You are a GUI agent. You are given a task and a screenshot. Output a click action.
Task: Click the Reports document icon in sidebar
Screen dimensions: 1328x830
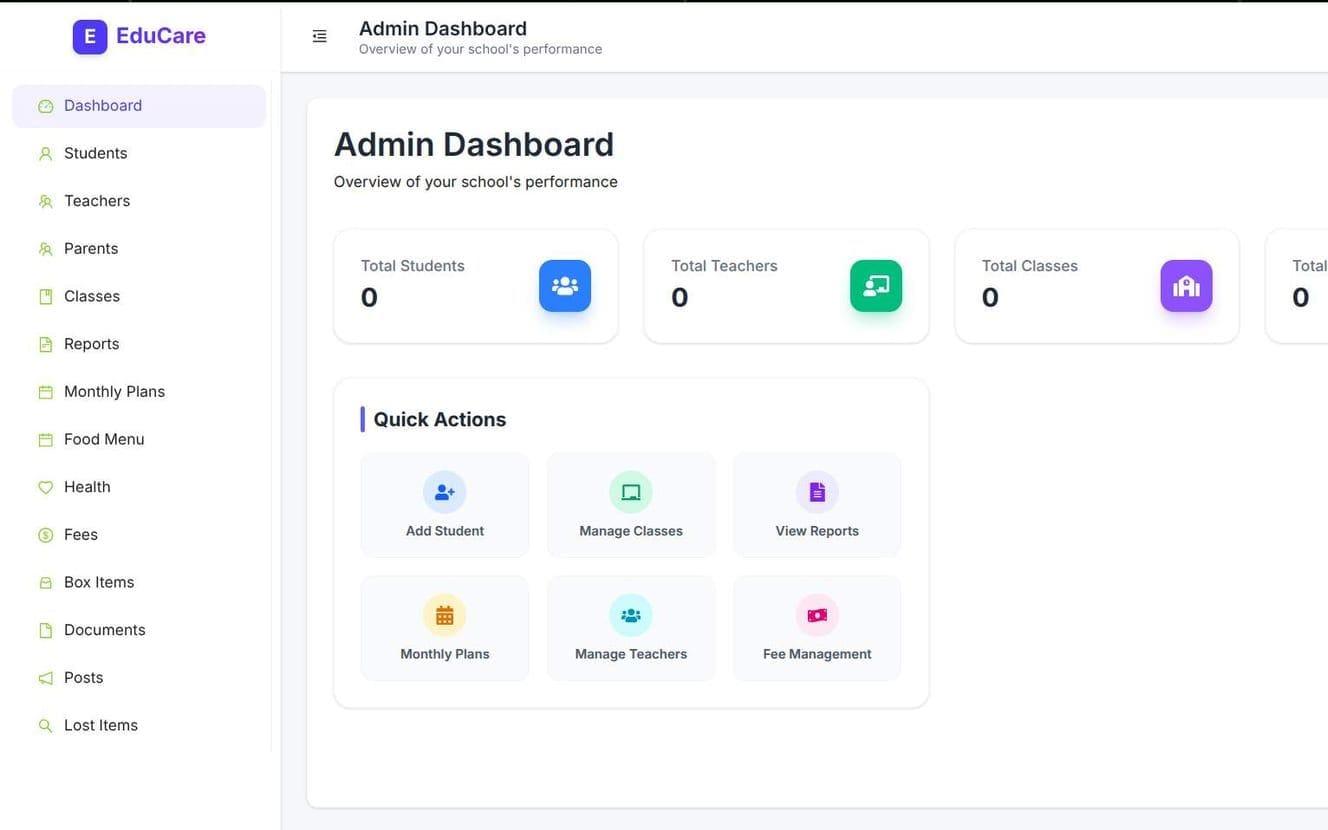tap(45, 344)
